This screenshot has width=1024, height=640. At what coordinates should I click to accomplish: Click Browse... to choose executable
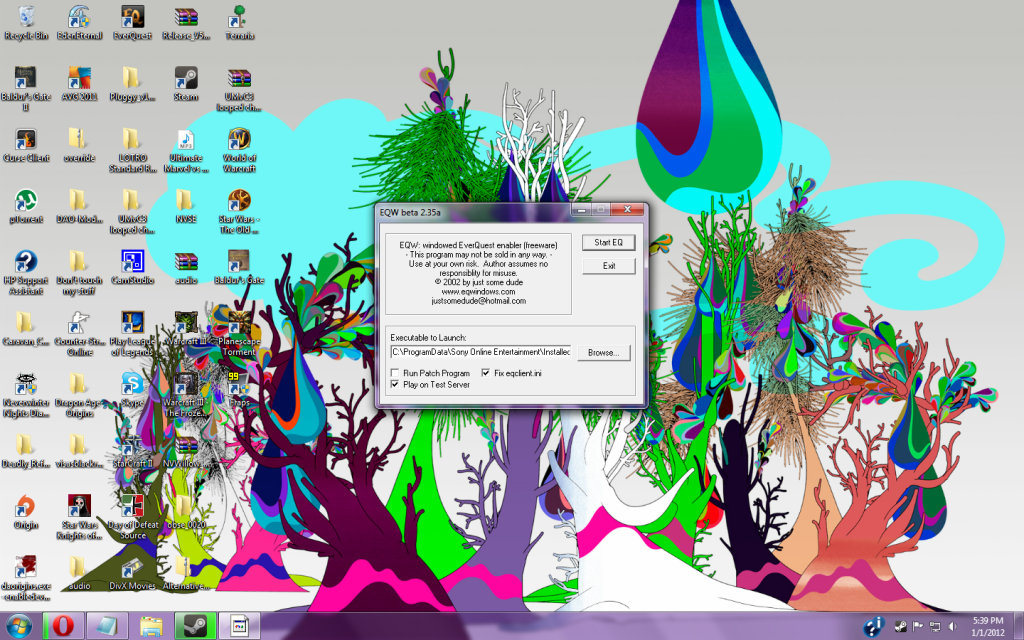pos(603,353)
